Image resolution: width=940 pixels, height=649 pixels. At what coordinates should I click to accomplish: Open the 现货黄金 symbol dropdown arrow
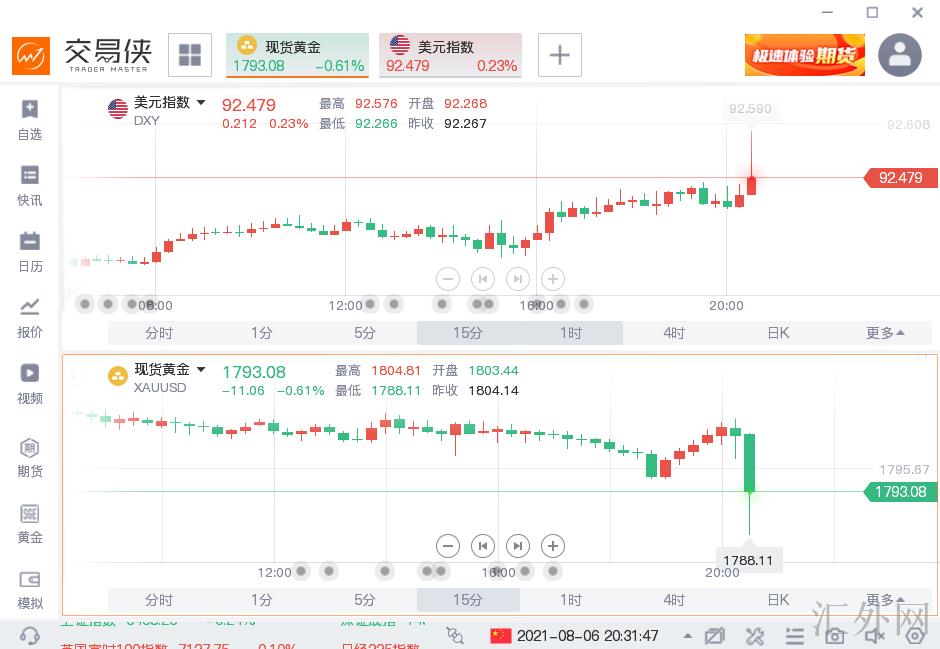(201, 370)
